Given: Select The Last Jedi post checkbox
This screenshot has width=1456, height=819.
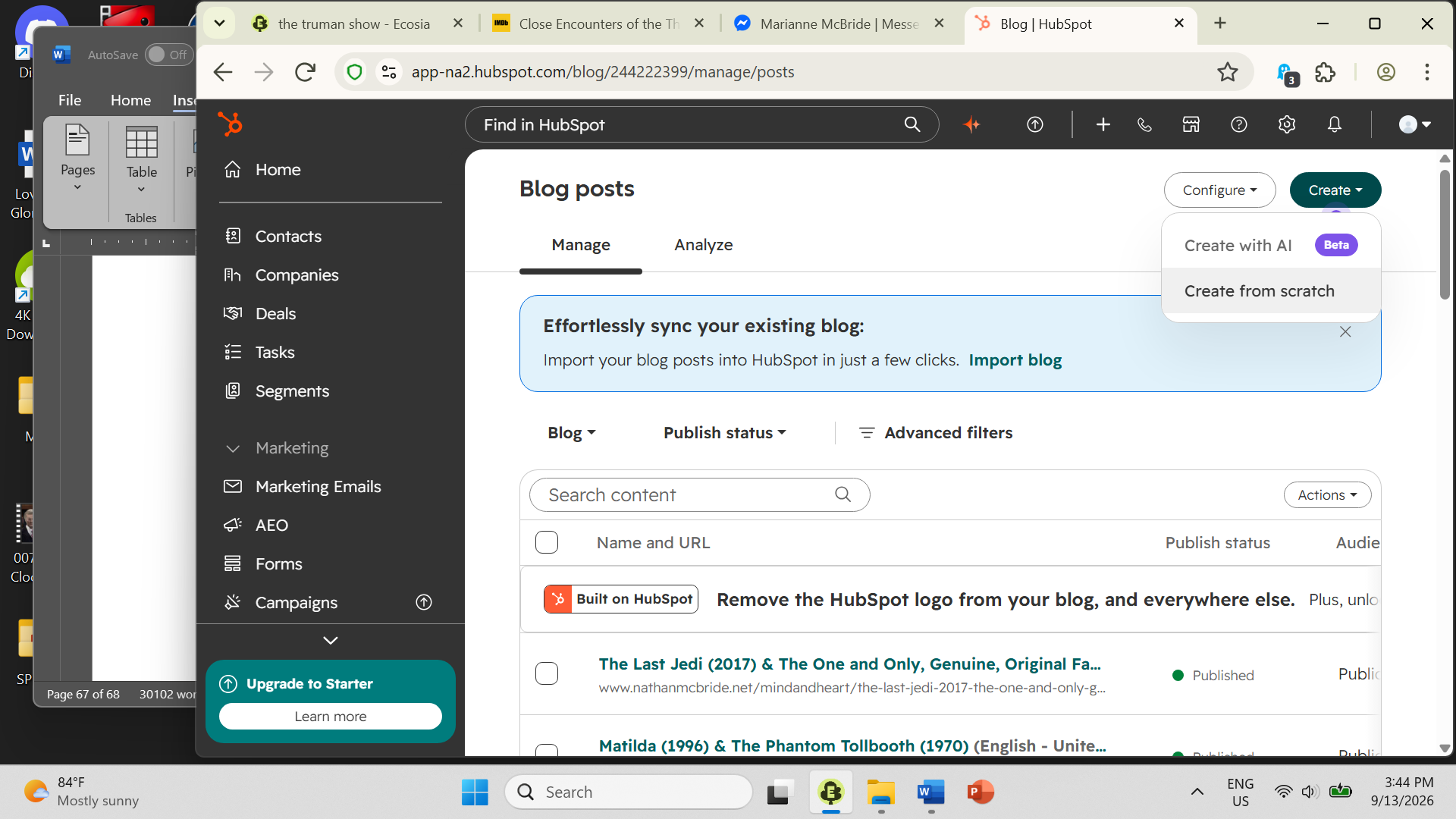Looking at the screenshot, I should tap(547, 673).
